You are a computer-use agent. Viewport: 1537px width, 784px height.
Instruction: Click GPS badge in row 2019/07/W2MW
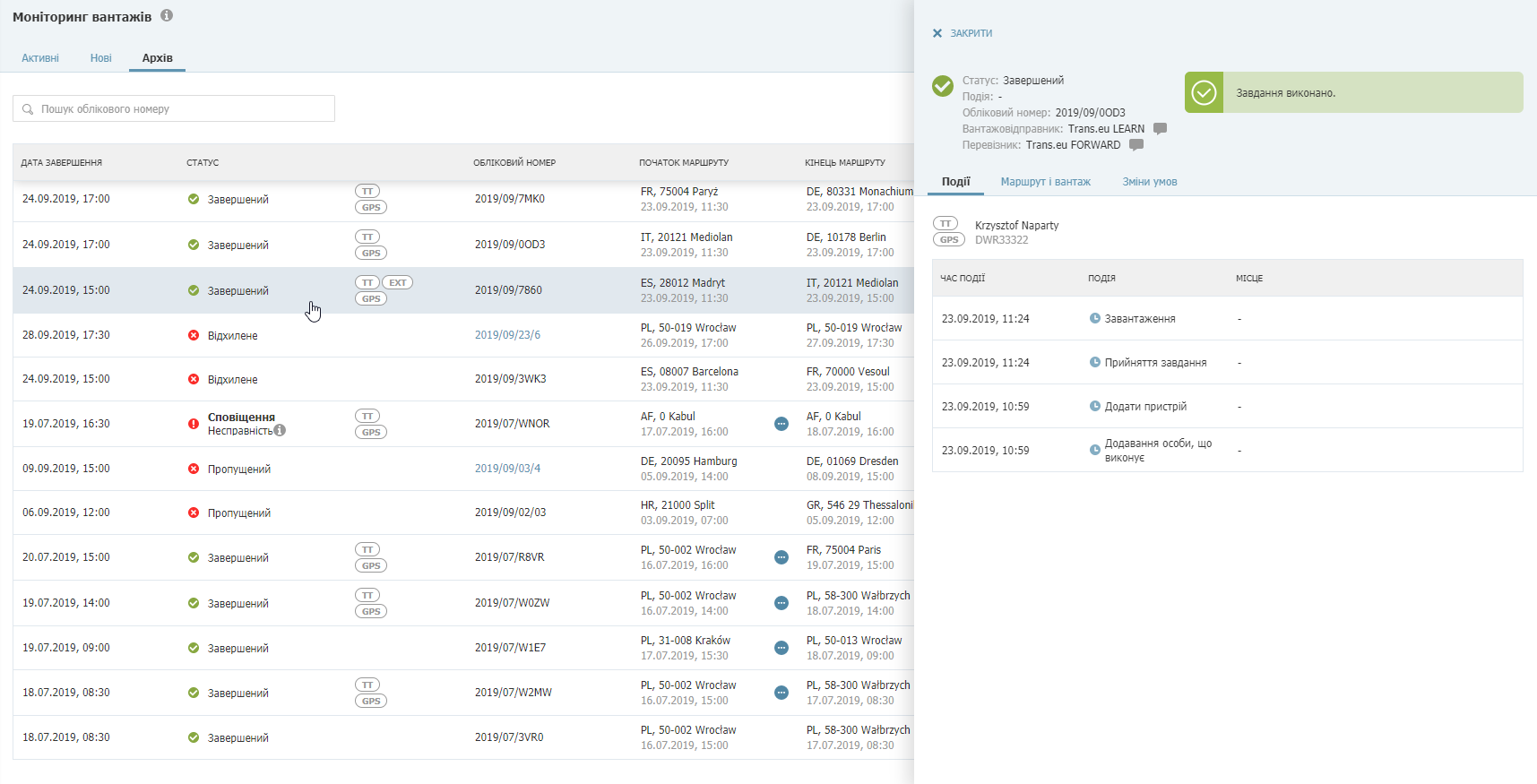(x=371, y=701)
